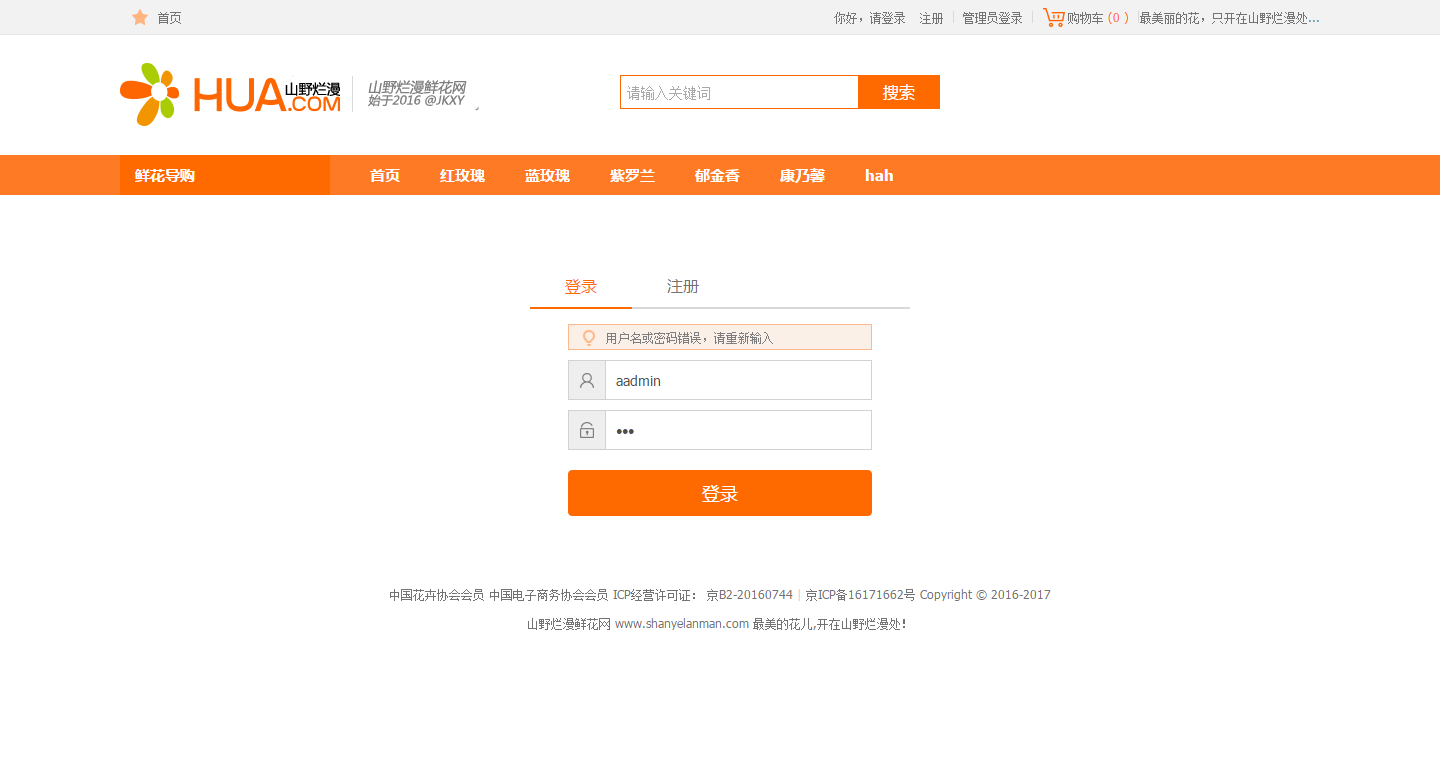Screen dimensions: 1440x775
Task: Select 康乃馨 in the navigation bar
Action: (802, 175)
